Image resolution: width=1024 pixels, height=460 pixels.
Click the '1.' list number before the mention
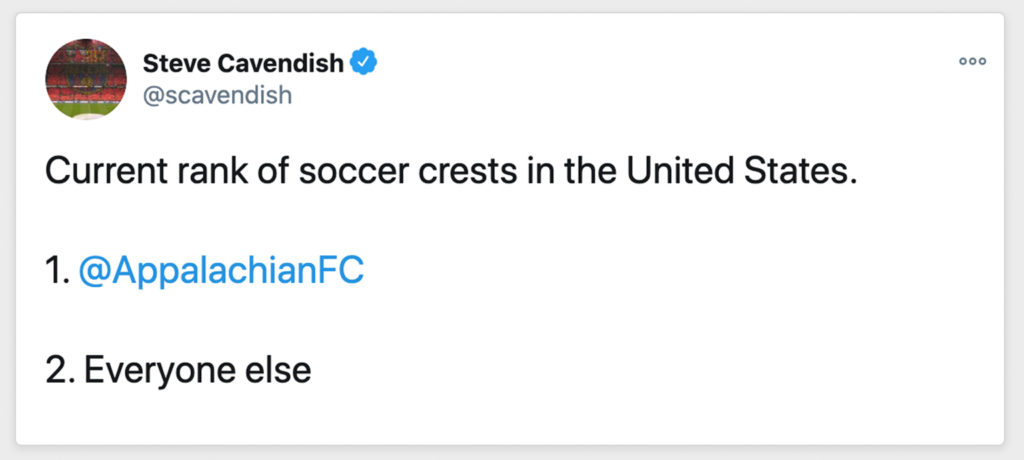[57, 271]
